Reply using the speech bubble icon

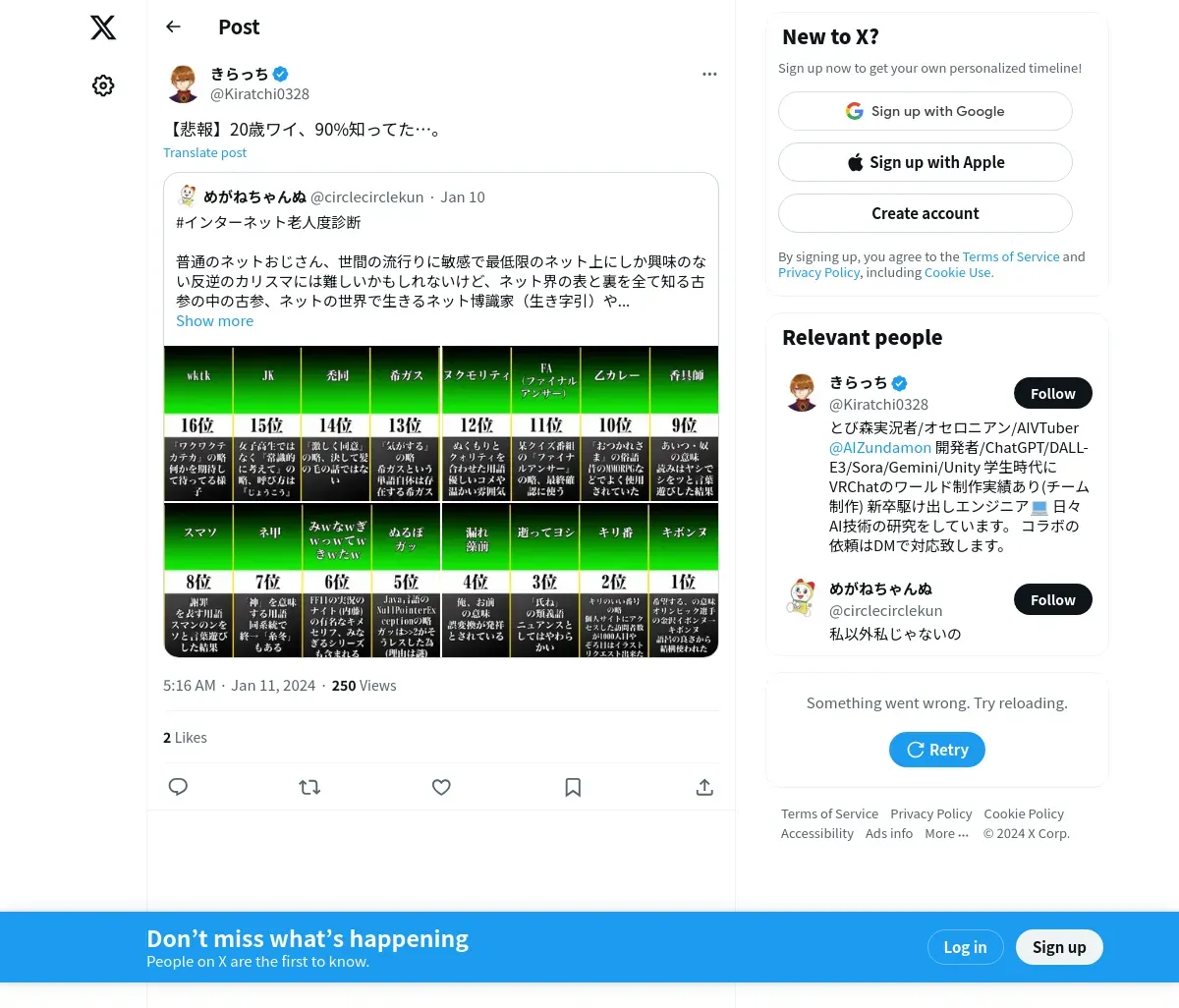(x=178, y=787)
